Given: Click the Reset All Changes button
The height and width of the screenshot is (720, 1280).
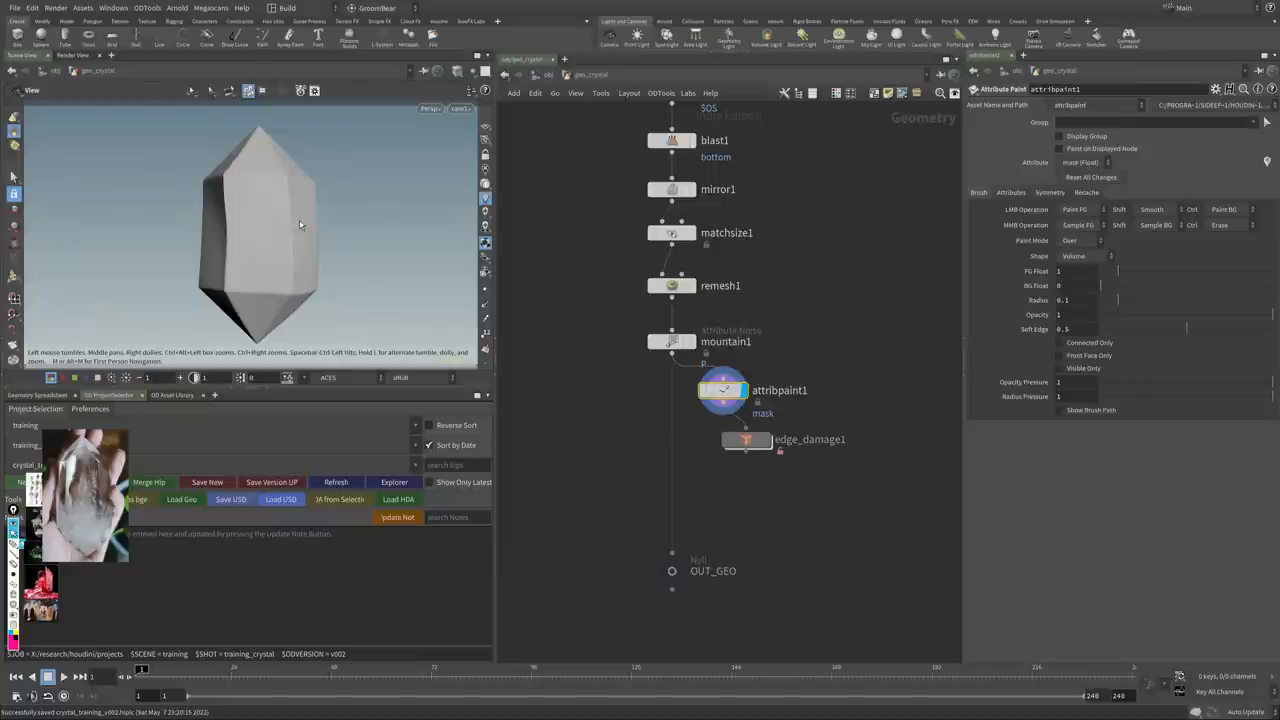Looking at the screenshot, I should pos(1091,177).
